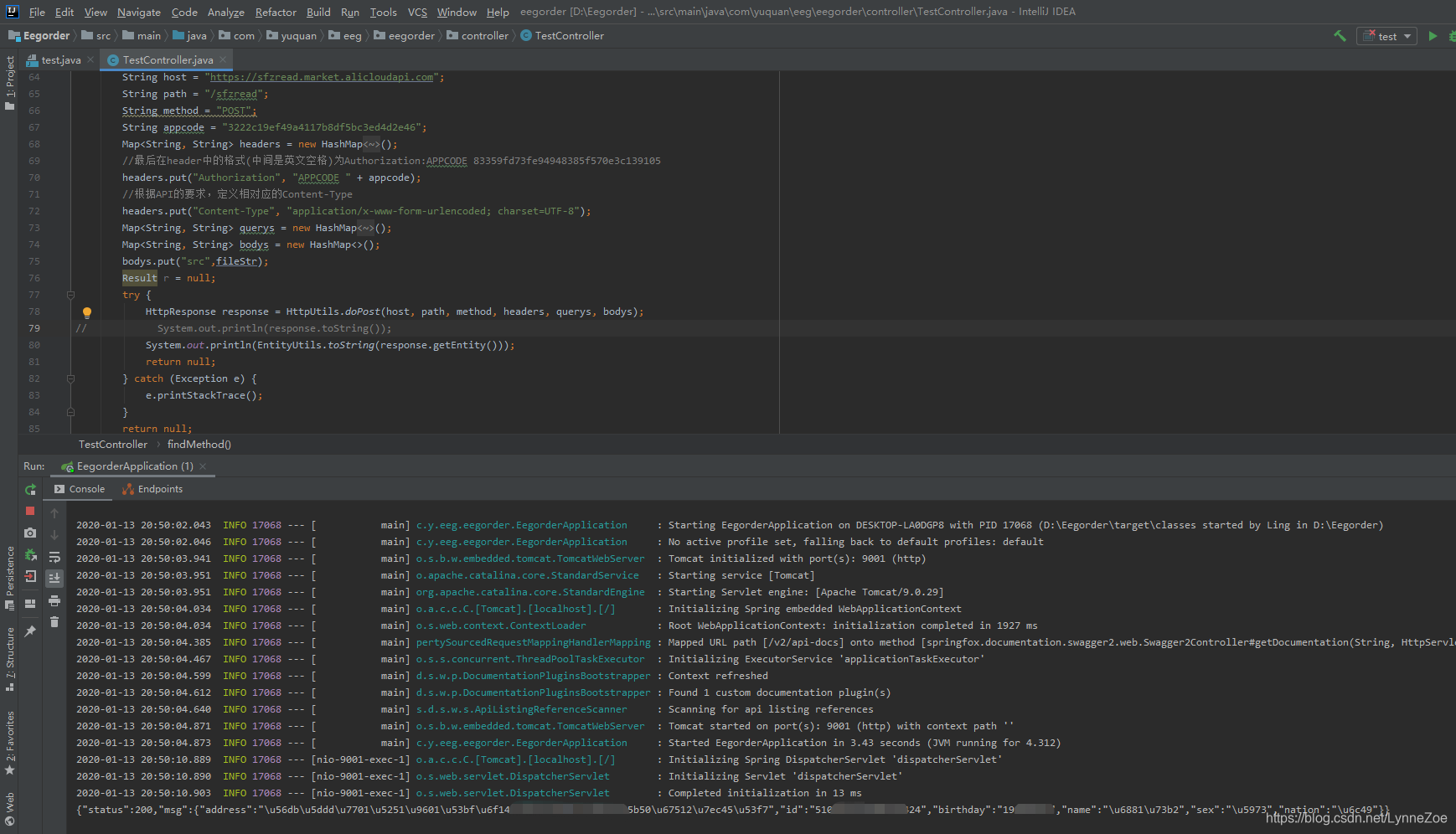Image resolution: width=1456 pixels, height=834 pixels.
Task: Click the Down the Stack Trace arrow
Action: pos(54,534)
